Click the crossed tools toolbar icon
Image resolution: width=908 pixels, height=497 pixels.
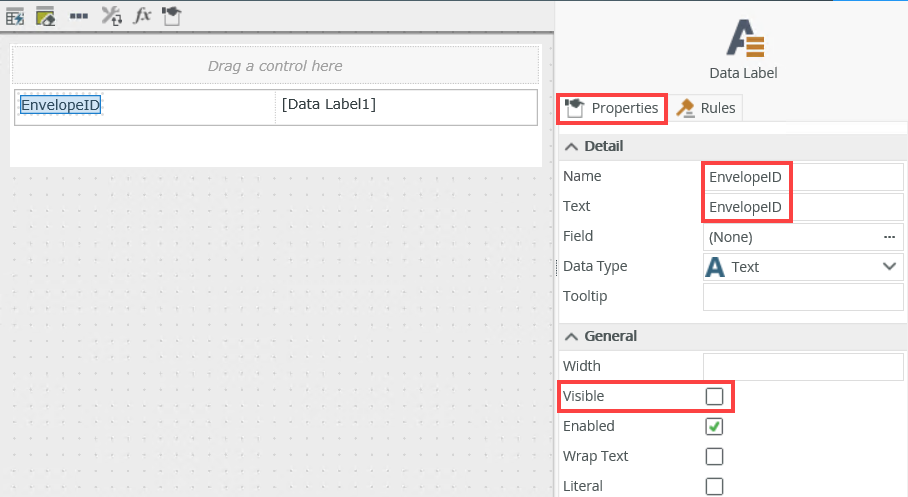(x=112, y=16)
